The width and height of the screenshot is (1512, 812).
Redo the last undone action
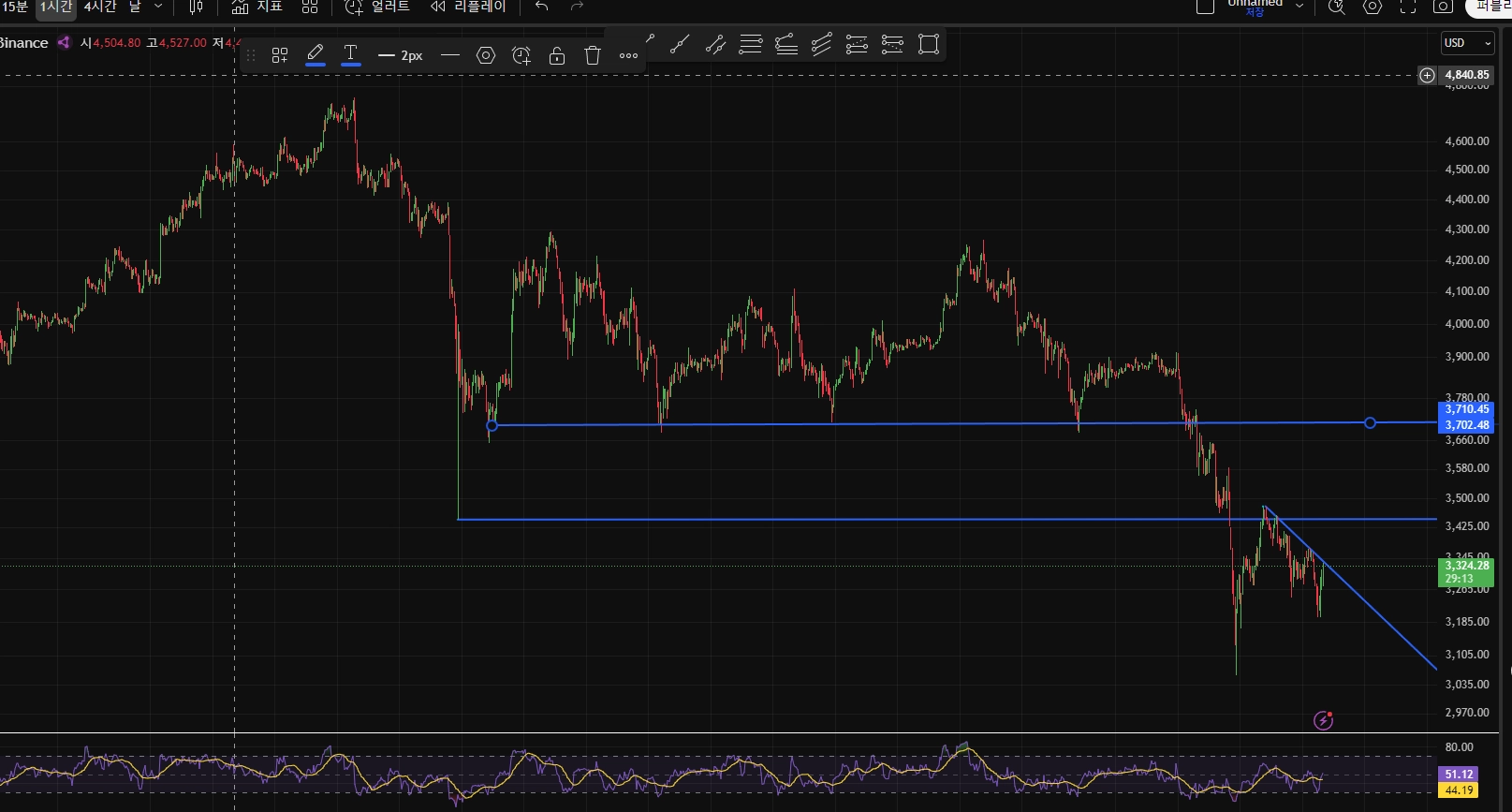pyautogui.click(x=578, y=7)
